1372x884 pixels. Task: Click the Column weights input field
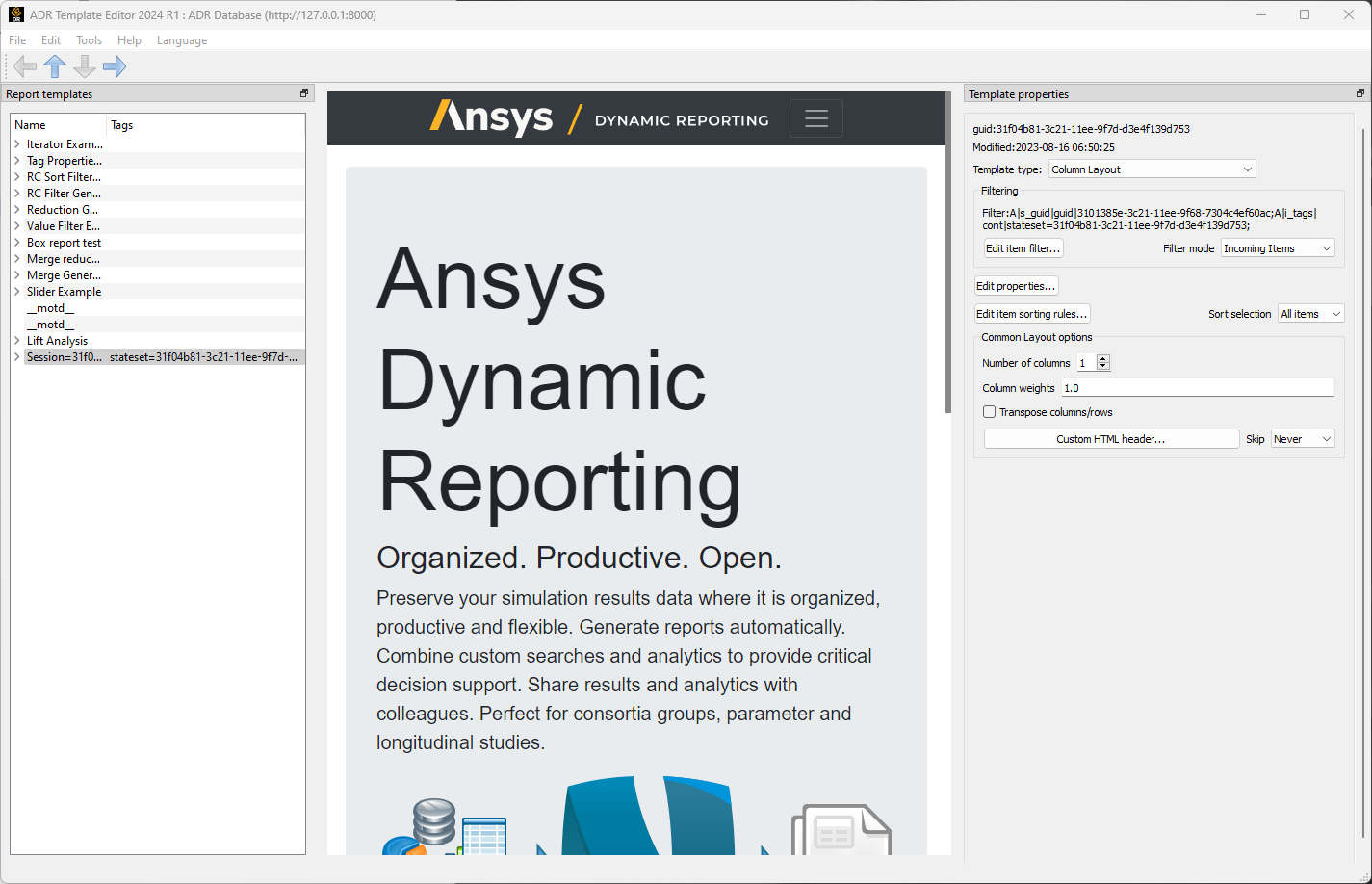coord(1198,388)
